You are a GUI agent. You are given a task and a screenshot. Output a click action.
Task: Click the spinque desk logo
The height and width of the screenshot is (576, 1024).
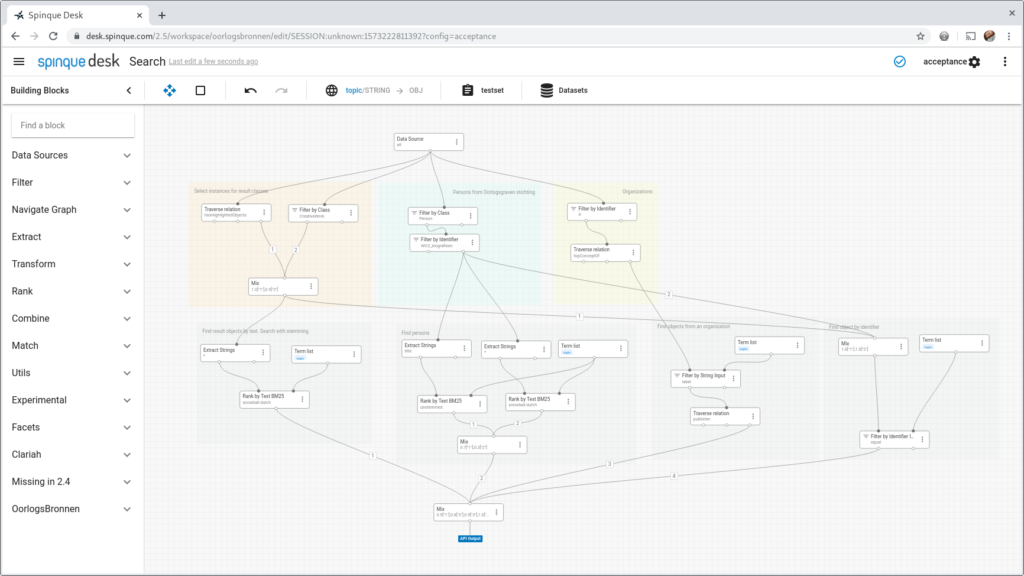[78, 61]
